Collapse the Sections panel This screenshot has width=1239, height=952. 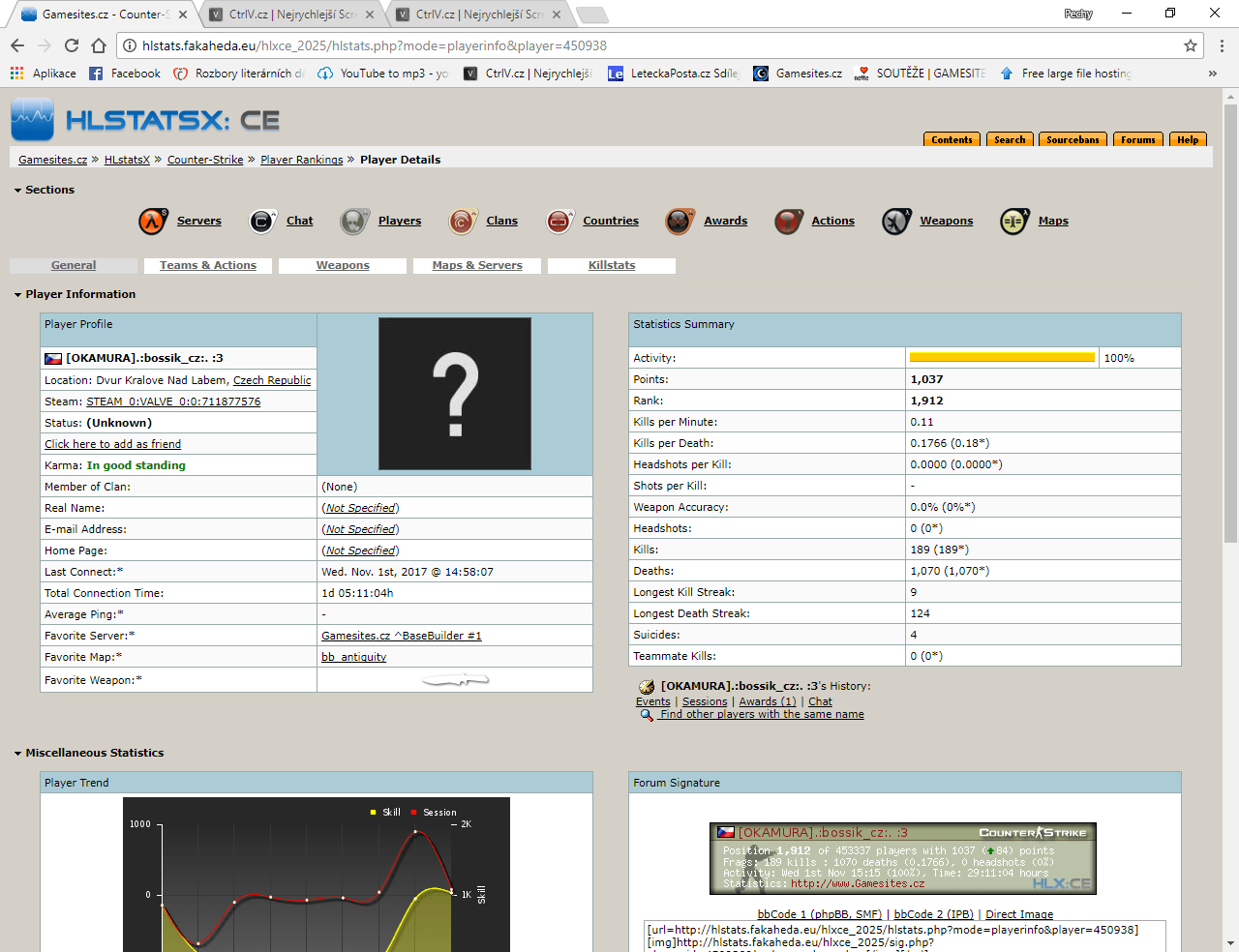click(15, 190)
